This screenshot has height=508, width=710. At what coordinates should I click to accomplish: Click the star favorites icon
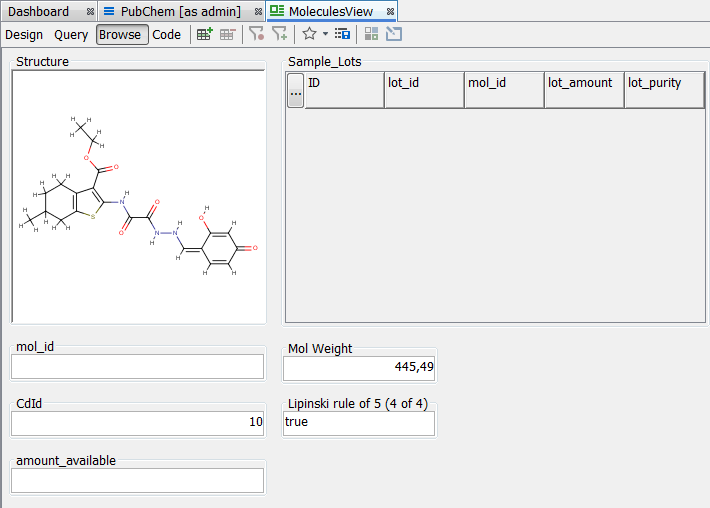[309, 34]
